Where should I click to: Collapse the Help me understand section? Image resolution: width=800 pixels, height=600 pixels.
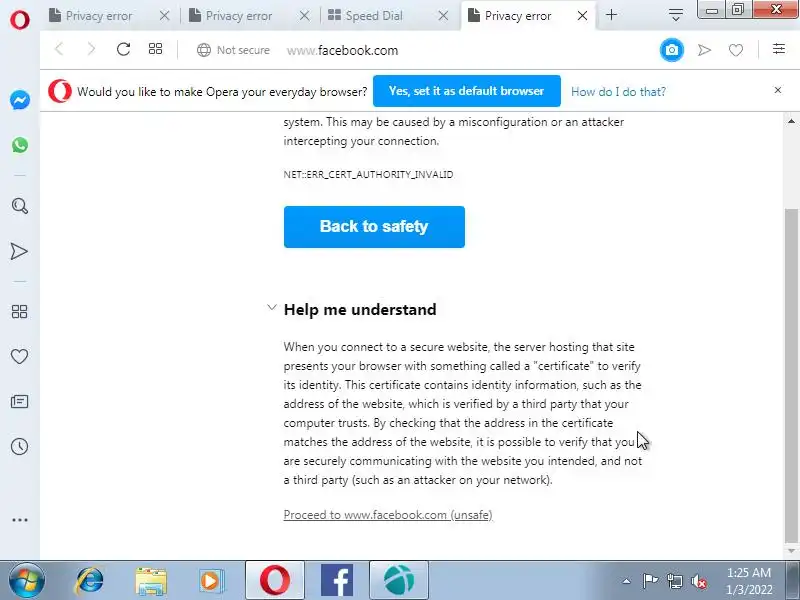271,308
